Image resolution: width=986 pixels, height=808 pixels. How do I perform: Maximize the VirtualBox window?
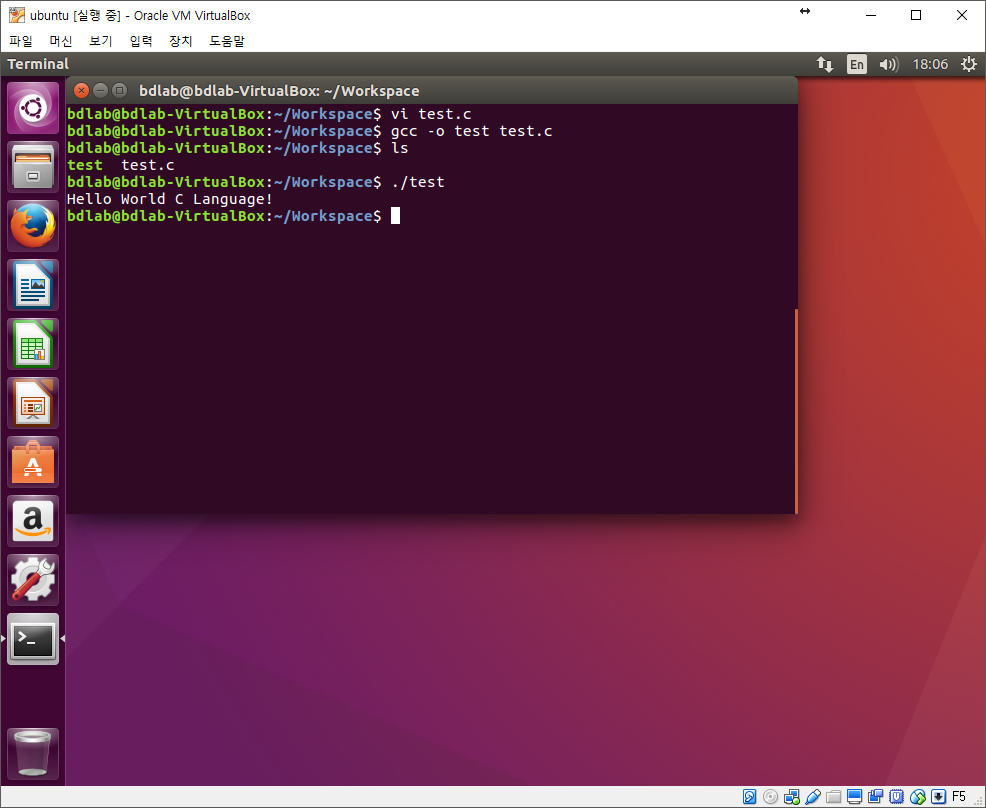(x=916, y=15)
